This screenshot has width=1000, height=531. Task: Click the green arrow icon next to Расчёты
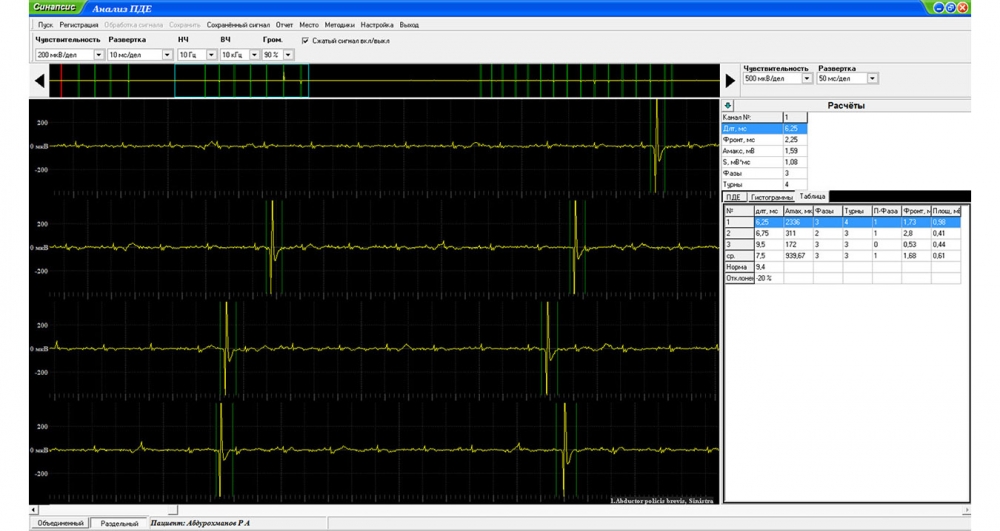point(728,105)
